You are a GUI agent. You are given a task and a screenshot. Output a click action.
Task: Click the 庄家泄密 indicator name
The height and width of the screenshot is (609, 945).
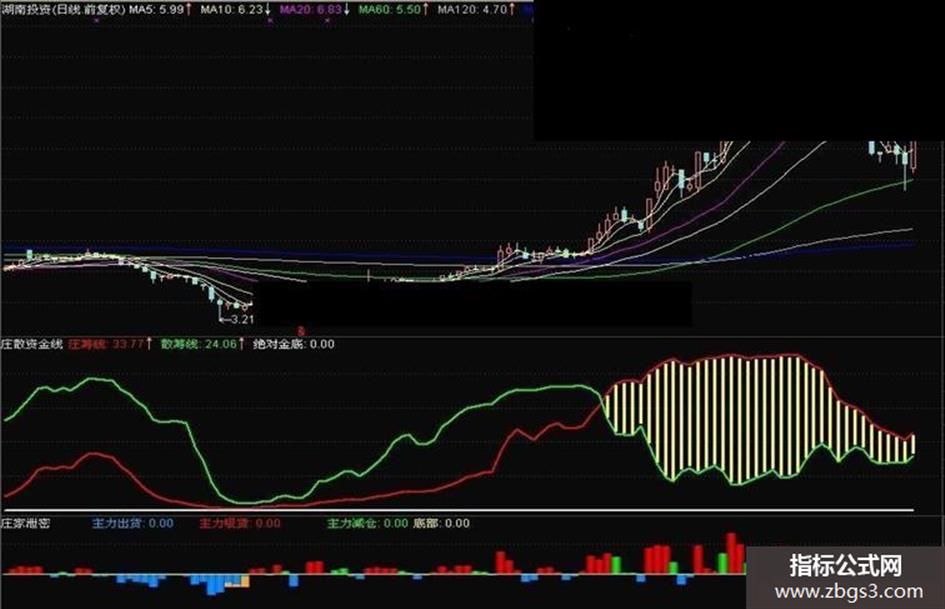[x=25, y=523]
